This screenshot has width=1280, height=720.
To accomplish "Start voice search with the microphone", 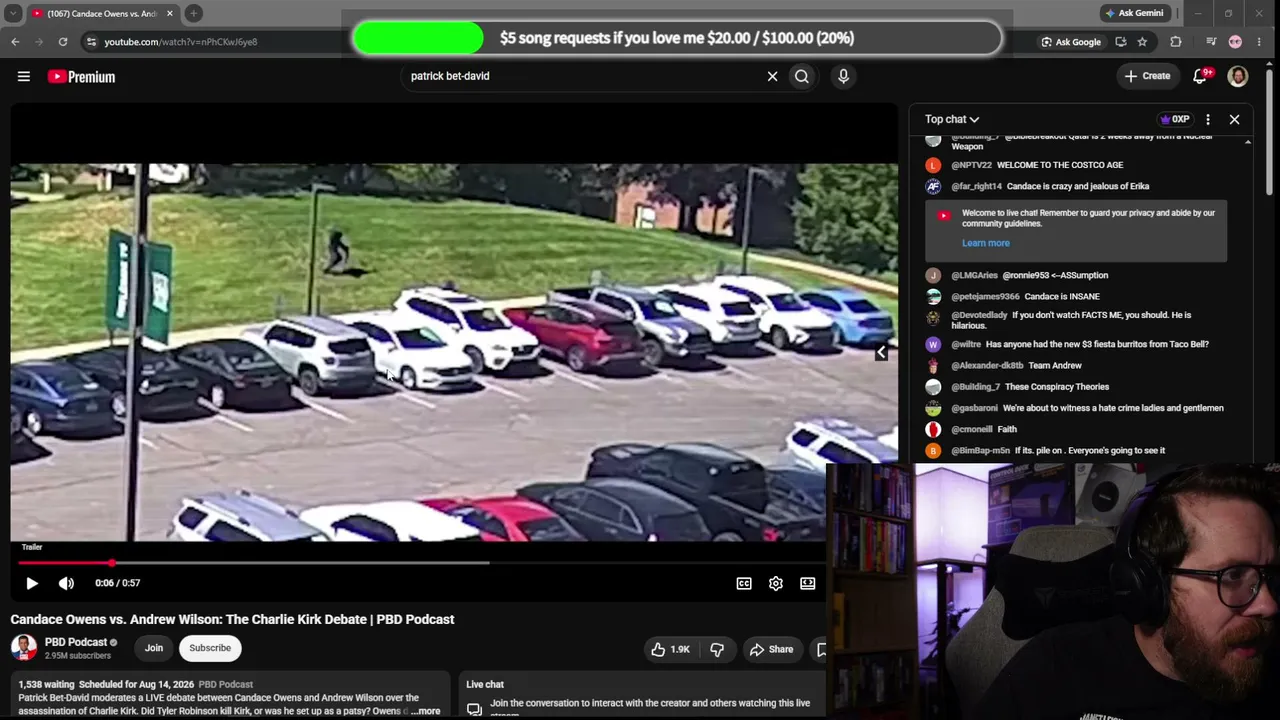I will click(843, 76).
